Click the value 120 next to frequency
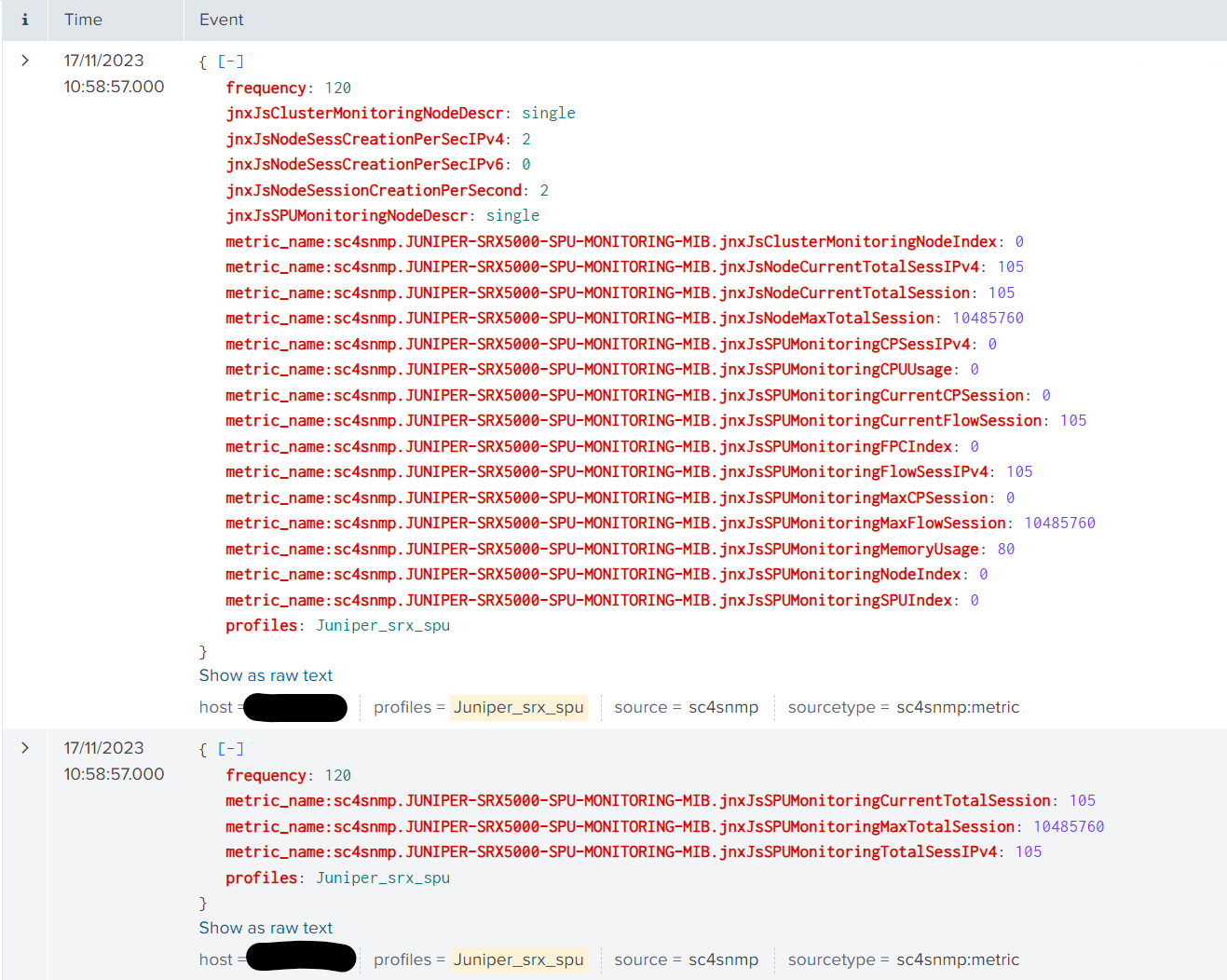This screenshot has width=1227, height=980. [x=337, y=87]
